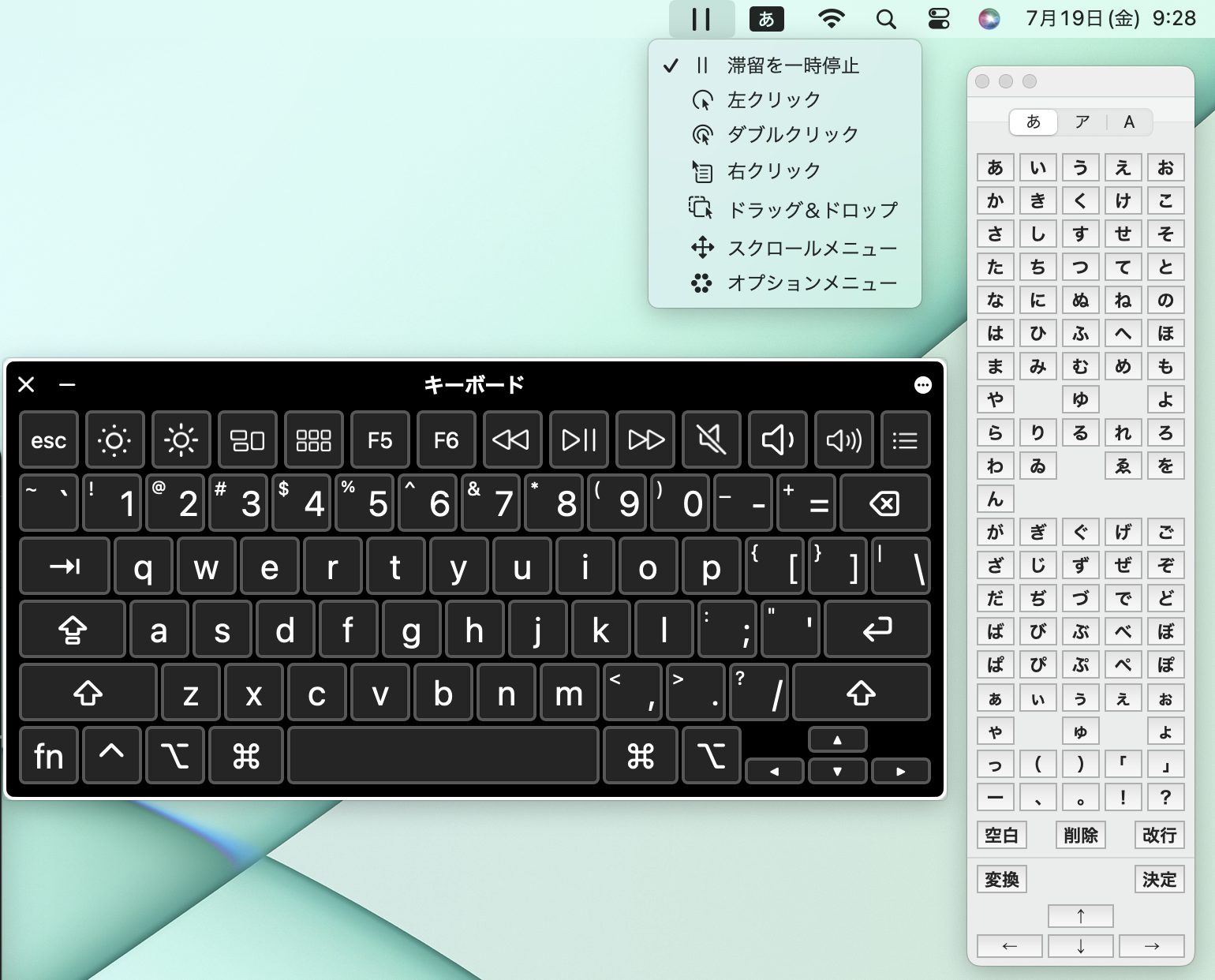Click the down arrow key on the black keyboard

pyautogui.click(x=838, y=771)
